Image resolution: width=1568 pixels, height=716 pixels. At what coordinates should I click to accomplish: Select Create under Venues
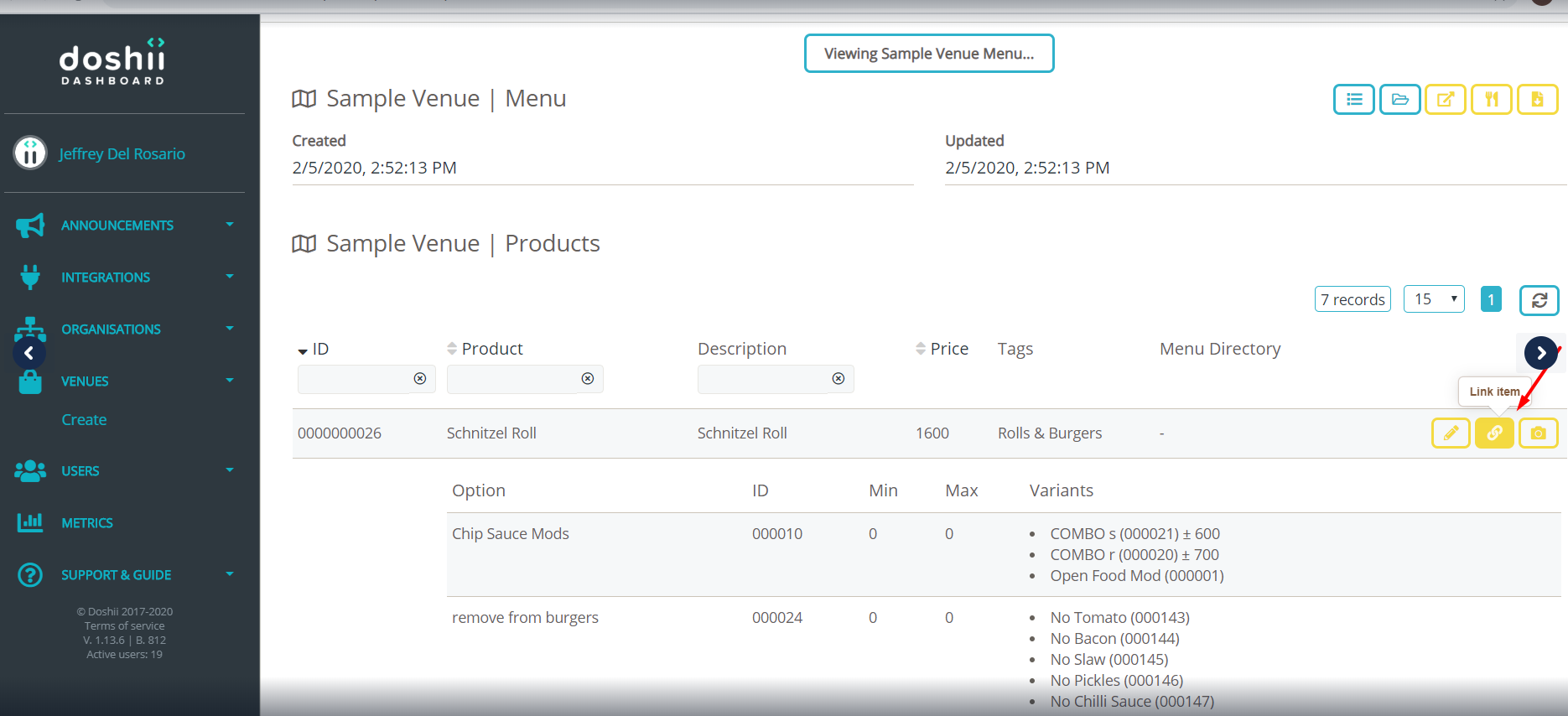[84, 419]
